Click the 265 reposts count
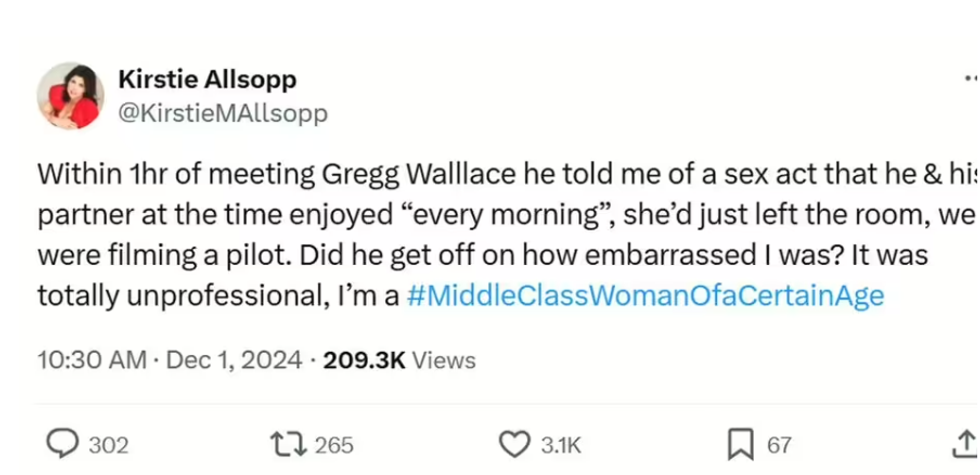The height and width of the screenshot is (475, 980). pyautogui.click(x=334, y=445)
